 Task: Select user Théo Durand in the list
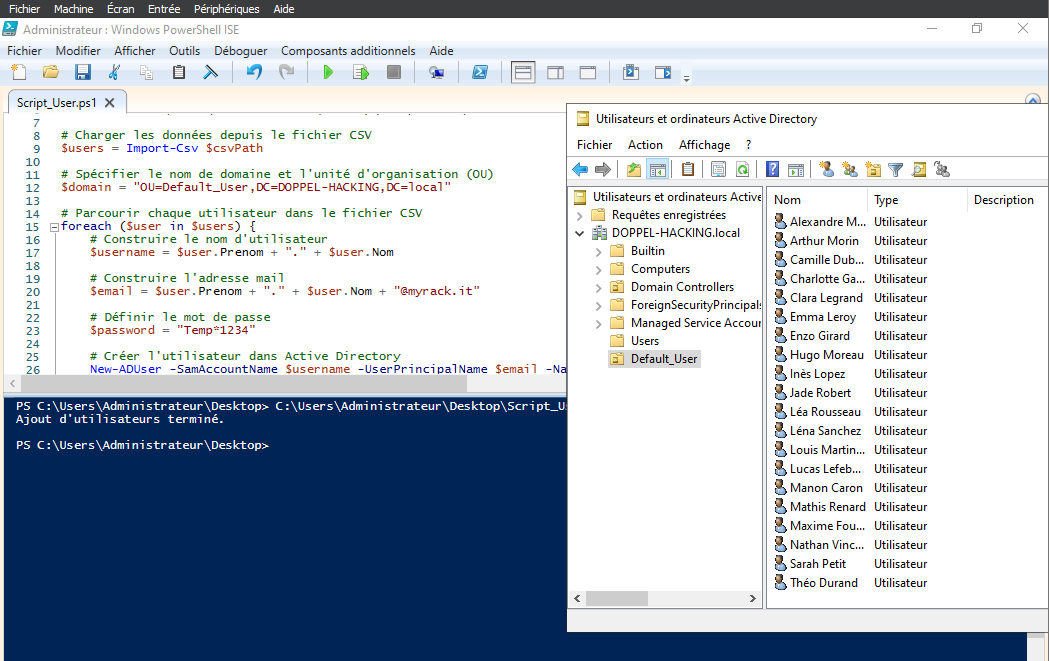824,583
